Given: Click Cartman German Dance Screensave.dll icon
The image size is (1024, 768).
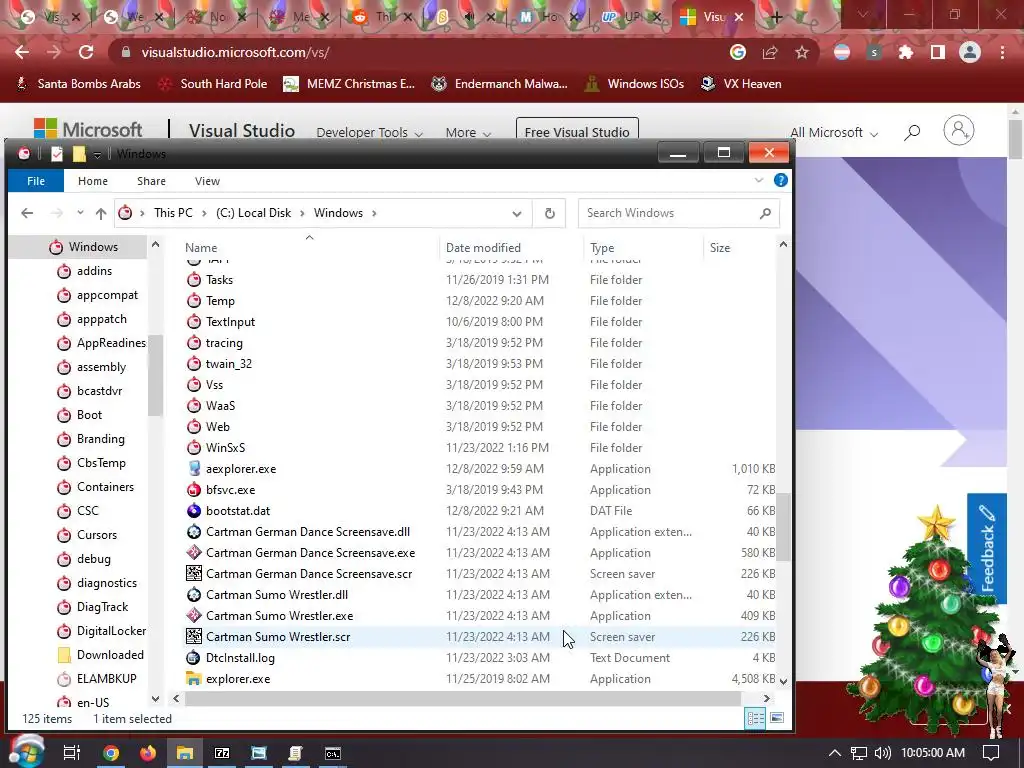Looking at the screenshot, I should click(x=194, y=532).
